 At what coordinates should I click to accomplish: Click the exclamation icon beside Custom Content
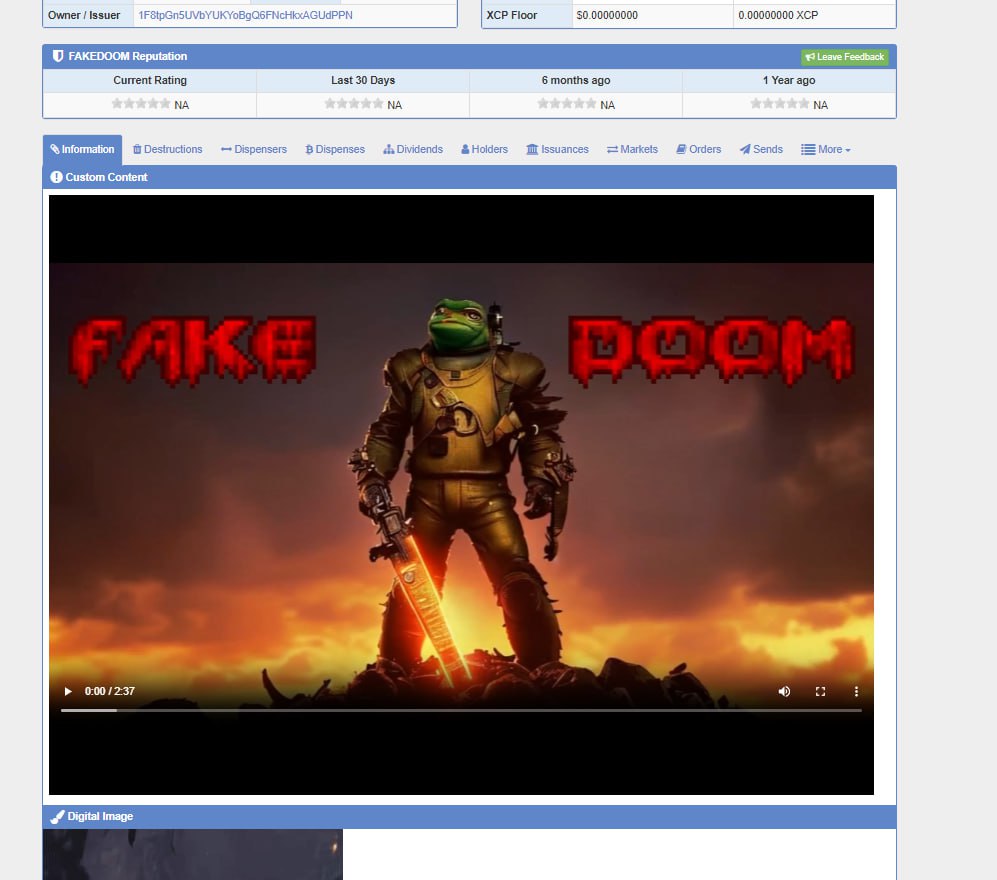point(57,177)
